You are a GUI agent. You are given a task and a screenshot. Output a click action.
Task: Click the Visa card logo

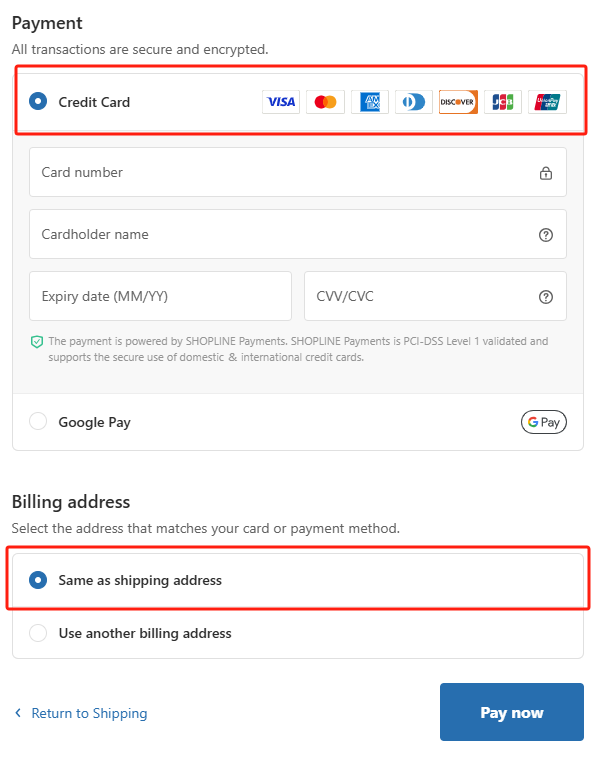pos(281,102)
